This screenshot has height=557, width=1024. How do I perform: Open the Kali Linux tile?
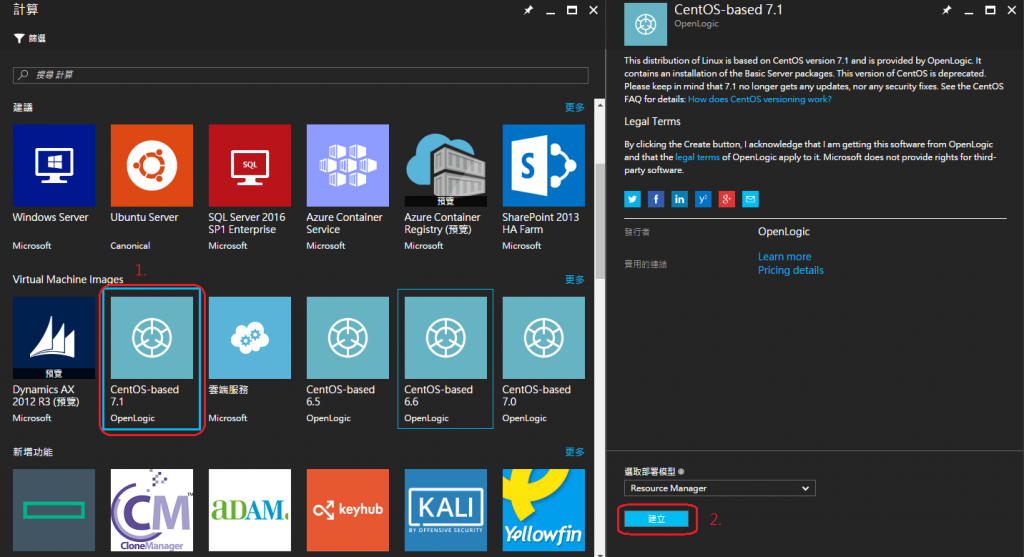point(445,510)
